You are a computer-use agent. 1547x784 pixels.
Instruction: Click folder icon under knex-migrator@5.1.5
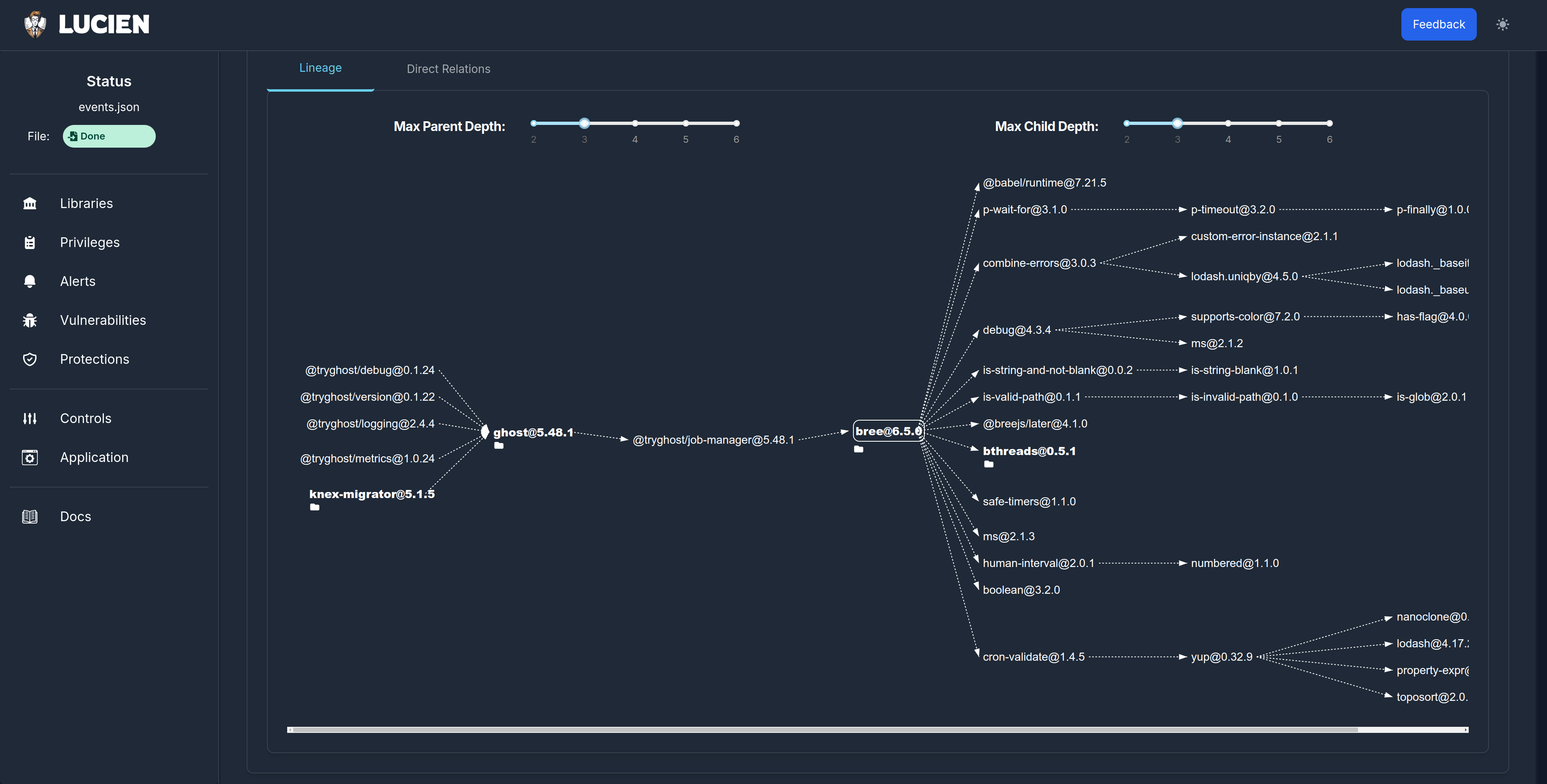click(x=315, y=507)
